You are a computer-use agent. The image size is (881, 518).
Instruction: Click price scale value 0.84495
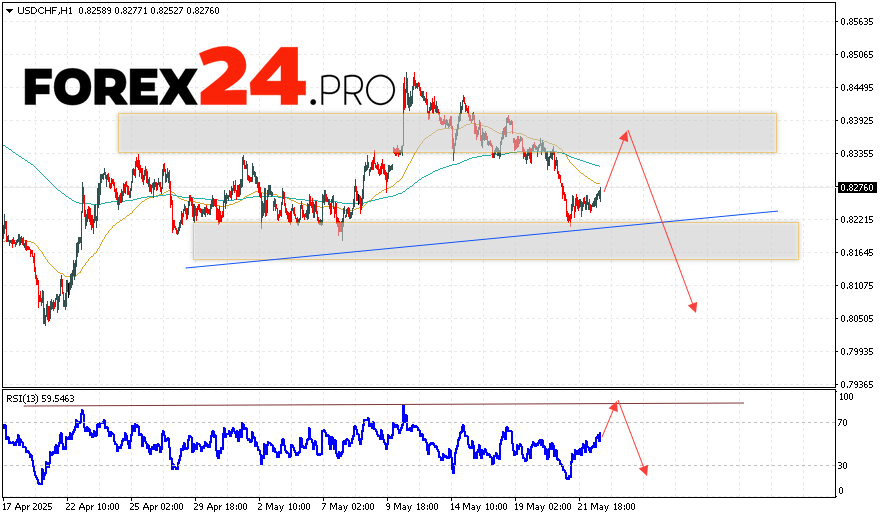point(857,88)
